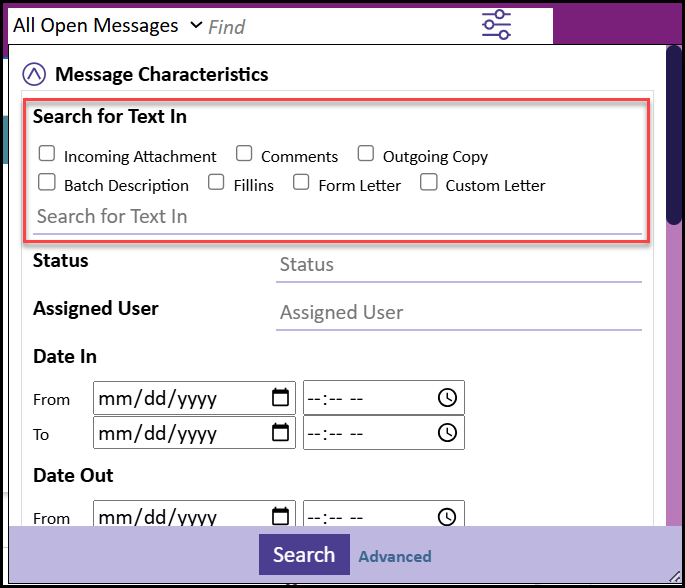Open calendar picker for Date In From
This screenshot has width=685, height=588.
coord(280,398)
